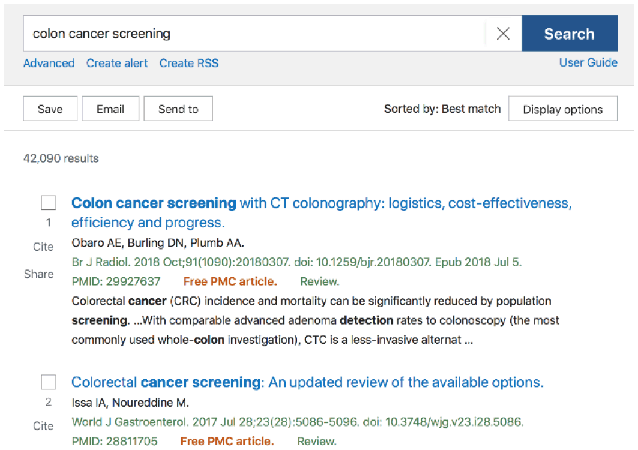Screen dimensions: 638x450
Task: Open the Send to dropdown
Action: (x=178, y=109)
